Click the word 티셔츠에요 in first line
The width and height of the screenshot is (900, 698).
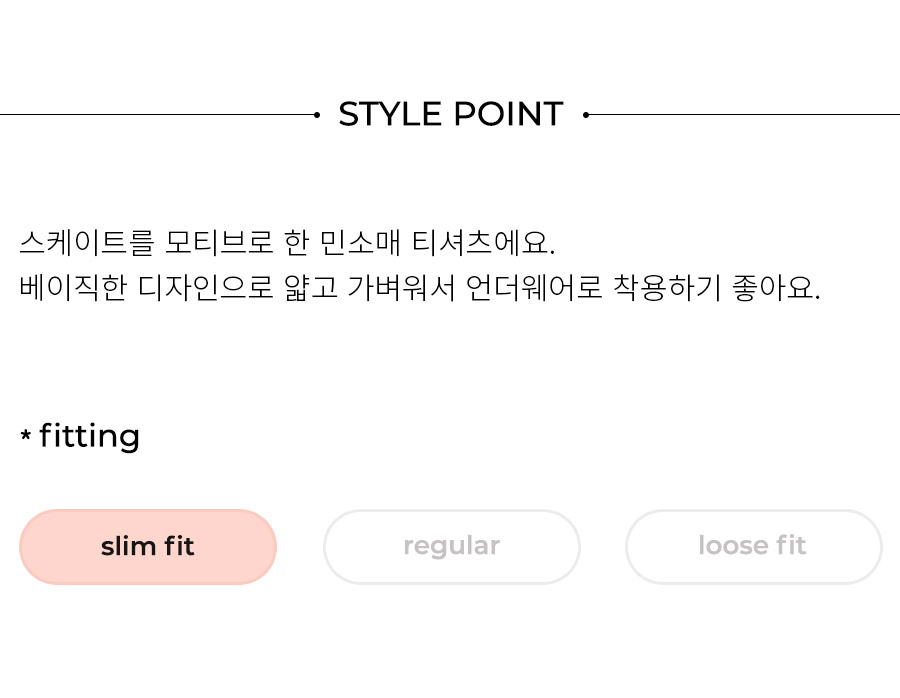point(483,242)
